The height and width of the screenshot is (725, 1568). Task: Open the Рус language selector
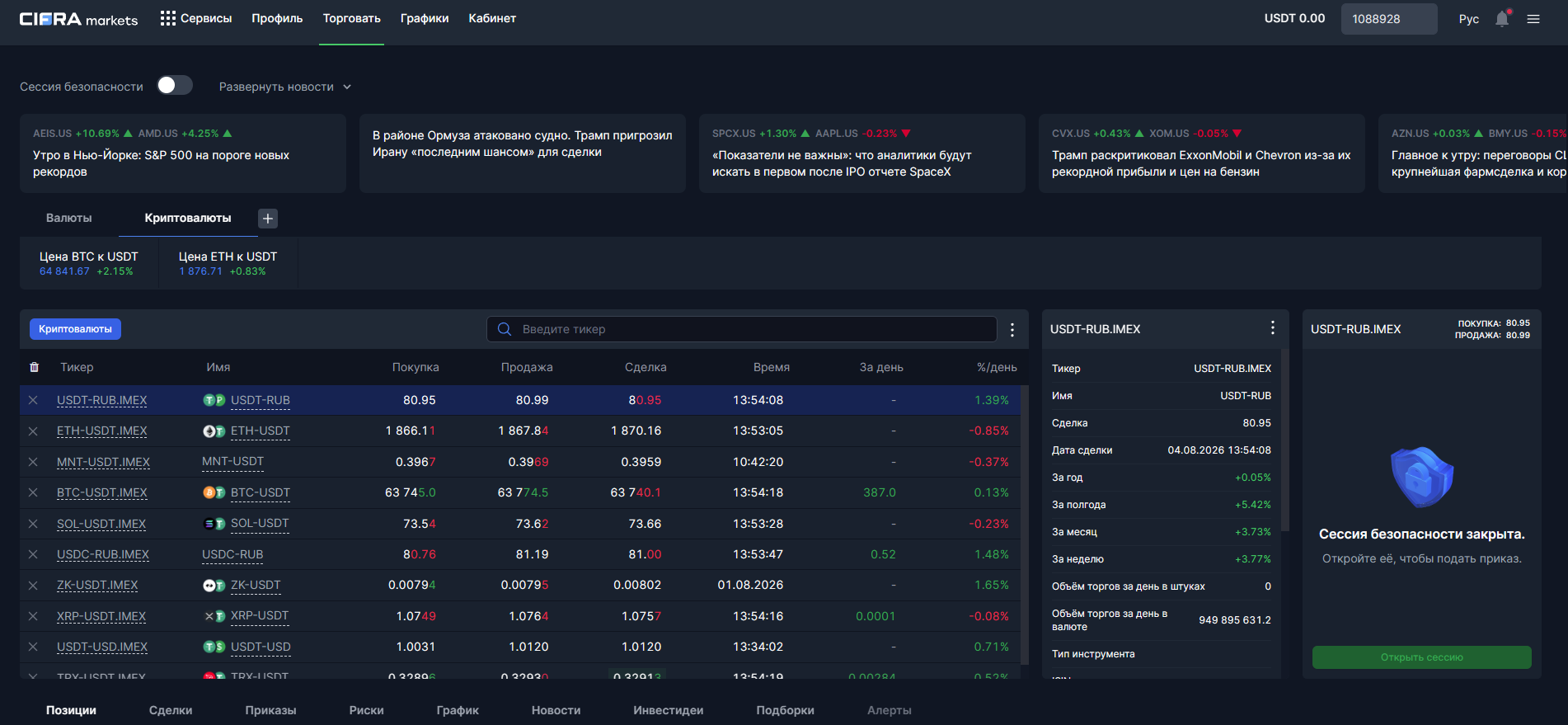click(1468, 19)
